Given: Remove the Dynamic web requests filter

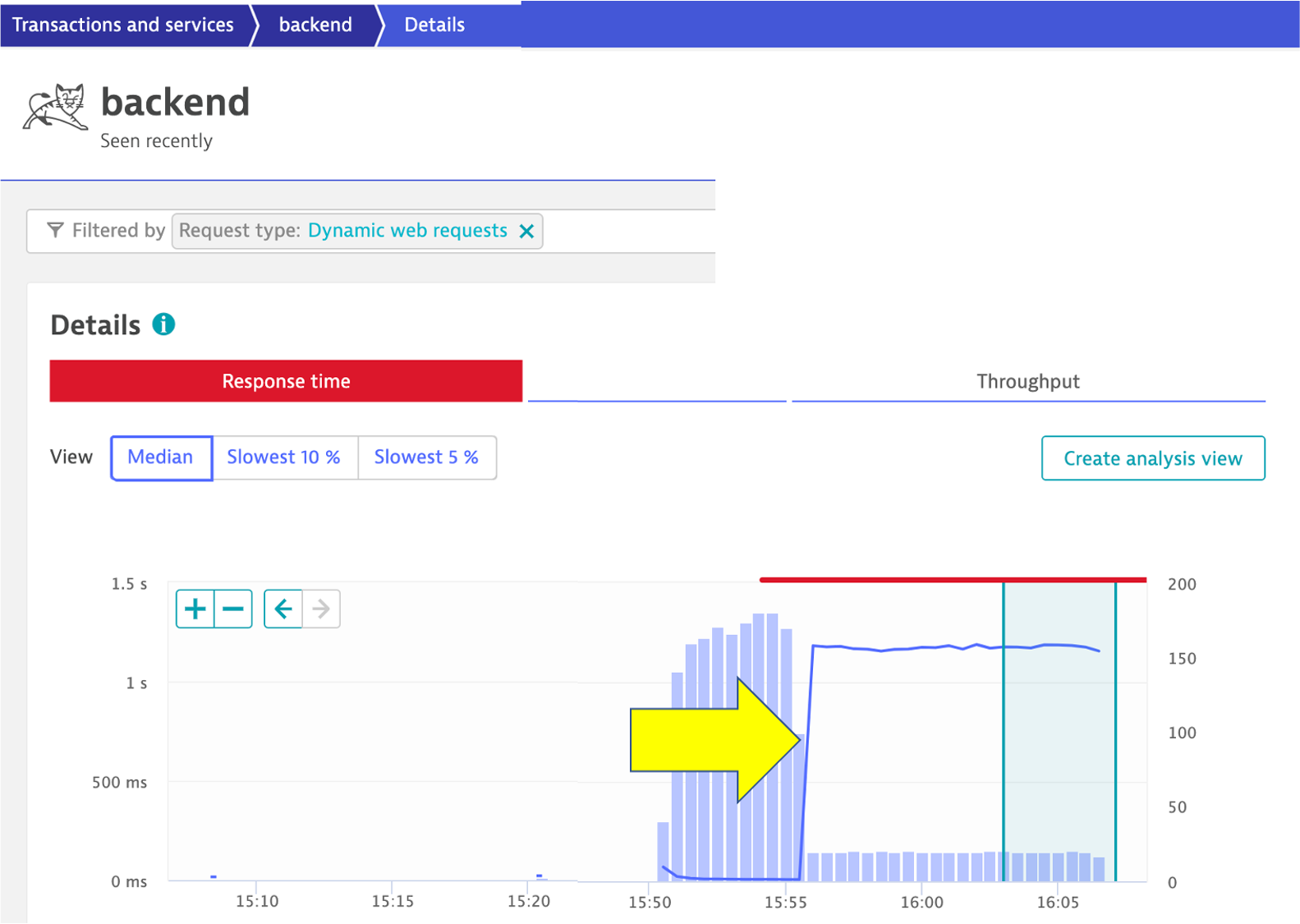Looking at the screenshot, I should 526,232.
